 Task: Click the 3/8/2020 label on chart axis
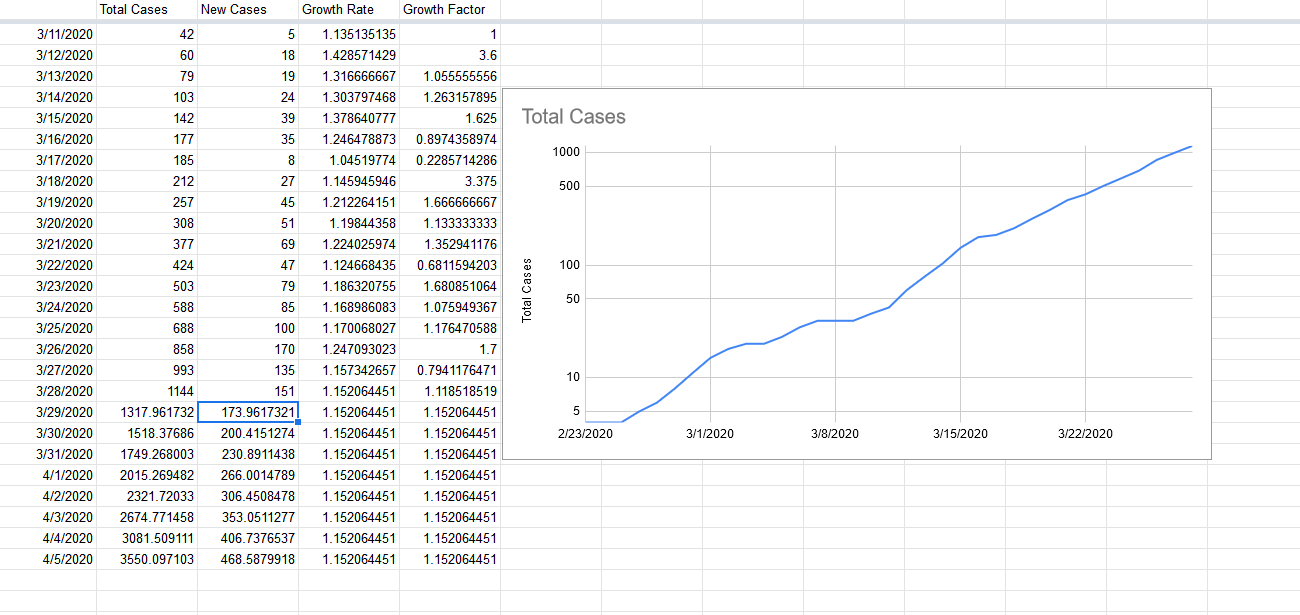point(834,434)
